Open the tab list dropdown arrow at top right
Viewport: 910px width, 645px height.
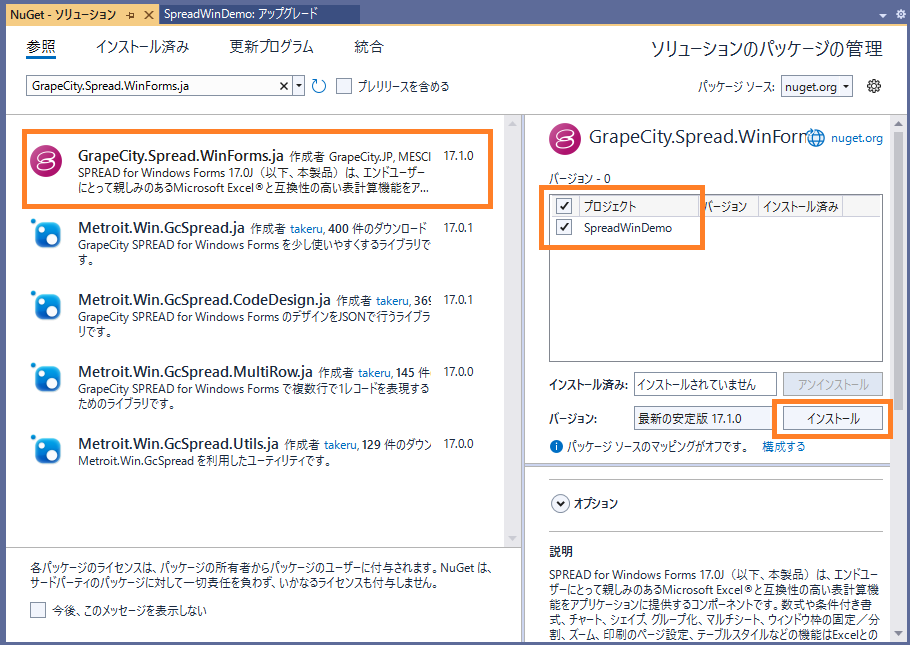[883, 16]
